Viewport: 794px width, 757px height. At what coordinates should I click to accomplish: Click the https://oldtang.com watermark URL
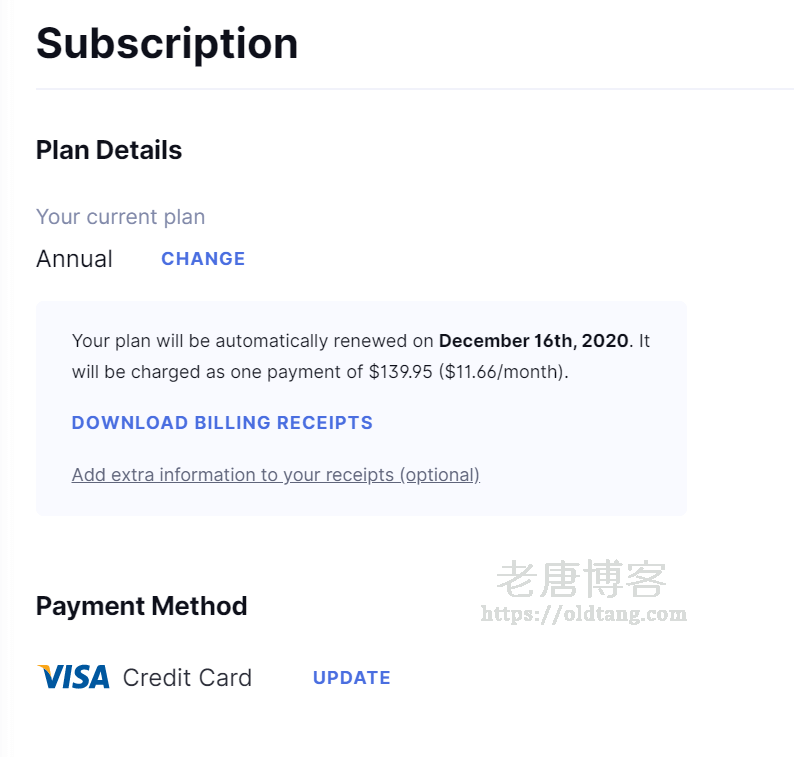[x=584, y=614]
